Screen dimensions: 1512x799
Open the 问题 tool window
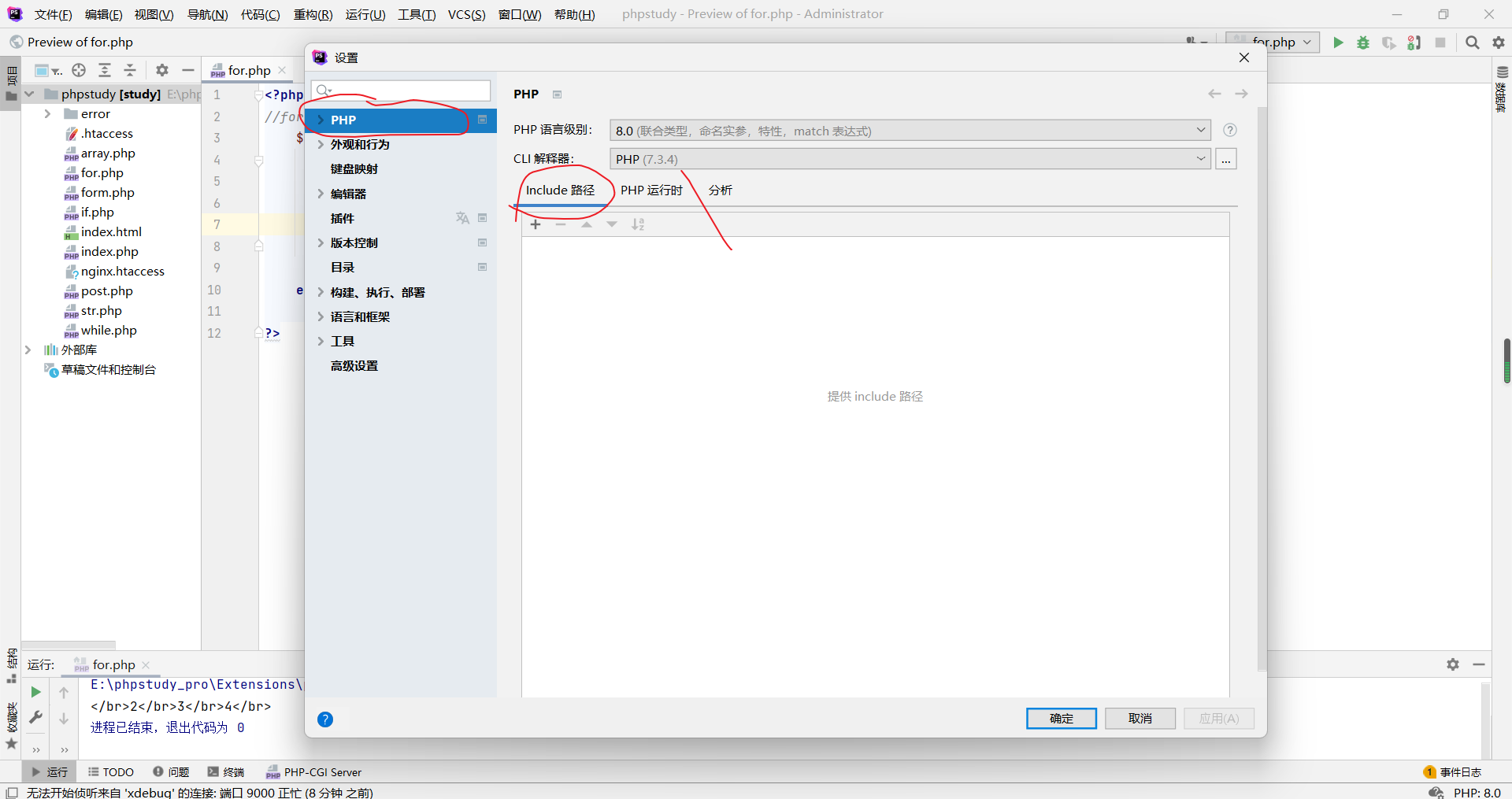click(171, 772)
